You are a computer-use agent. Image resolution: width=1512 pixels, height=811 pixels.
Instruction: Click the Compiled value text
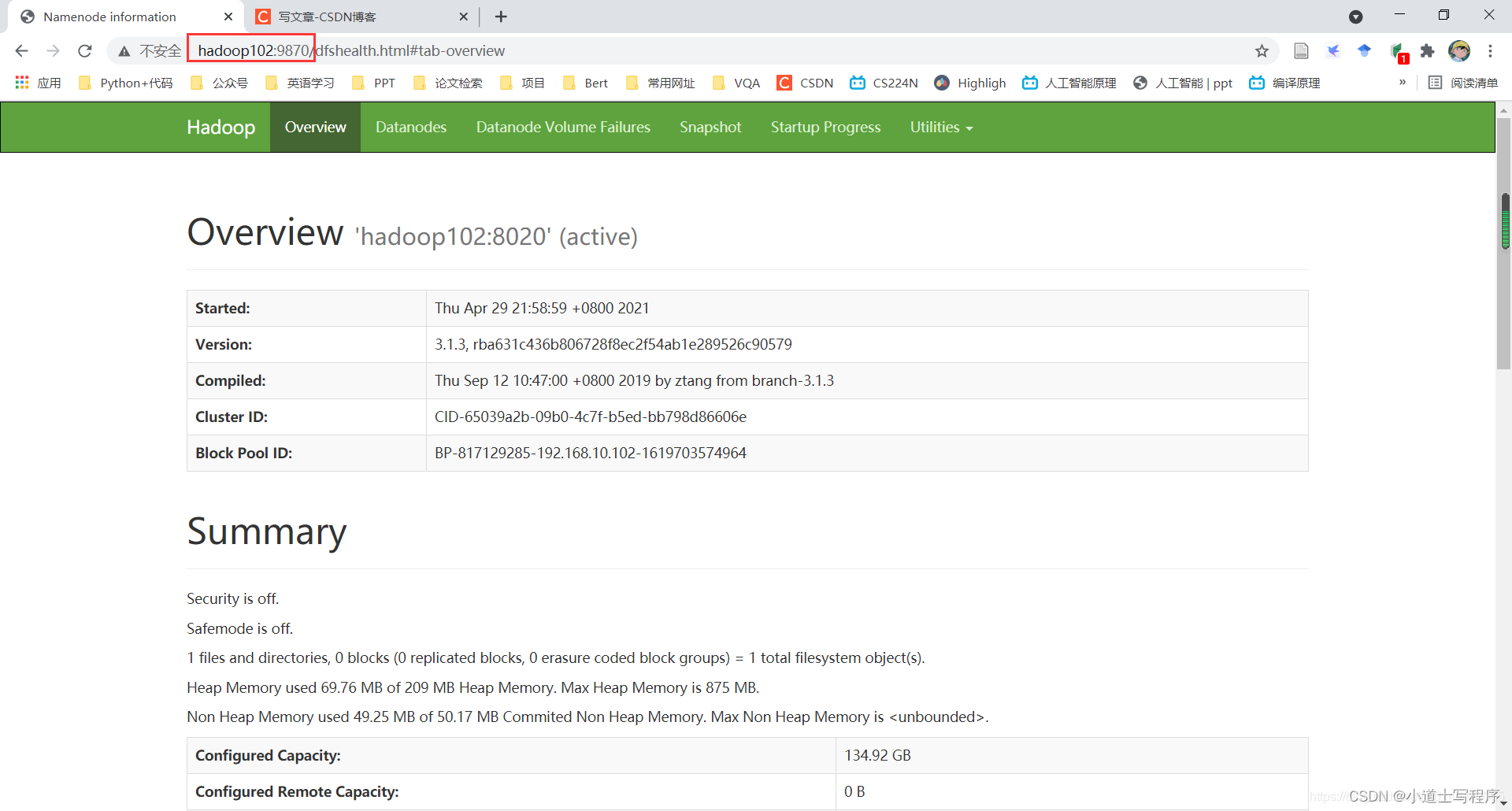click(x=634, y=380)
